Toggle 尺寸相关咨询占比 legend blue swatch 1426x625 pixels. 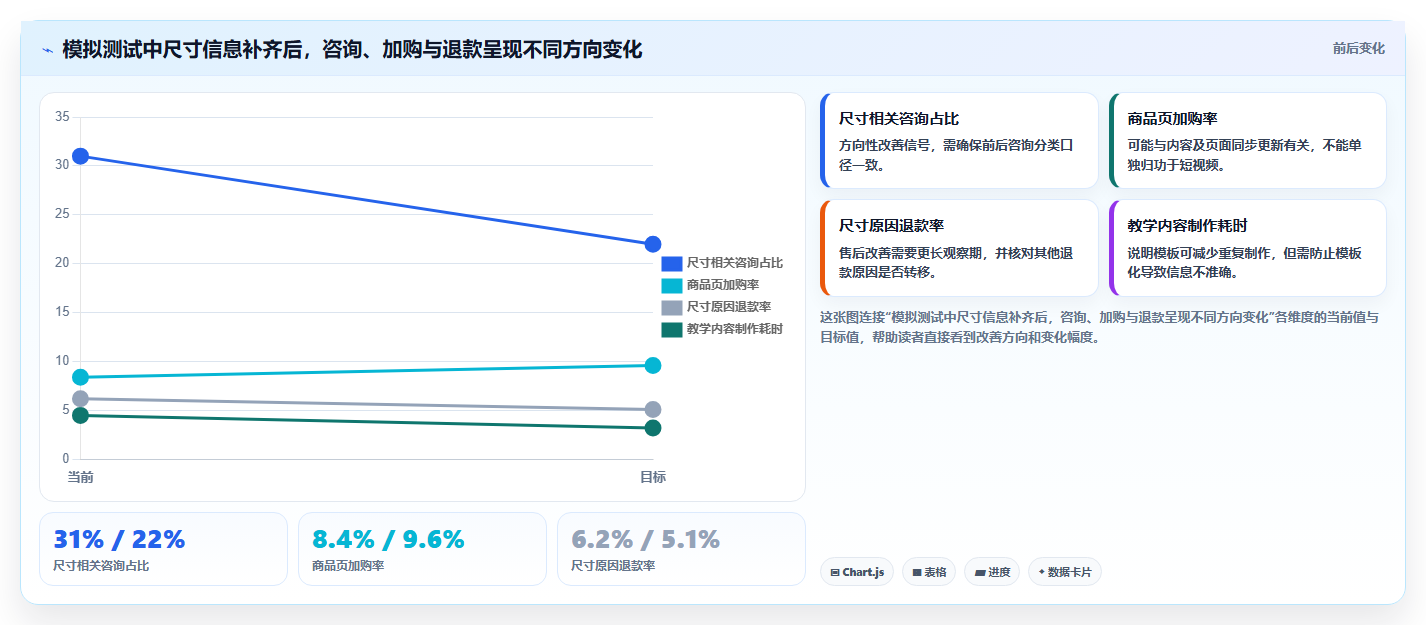click(671, 263)
